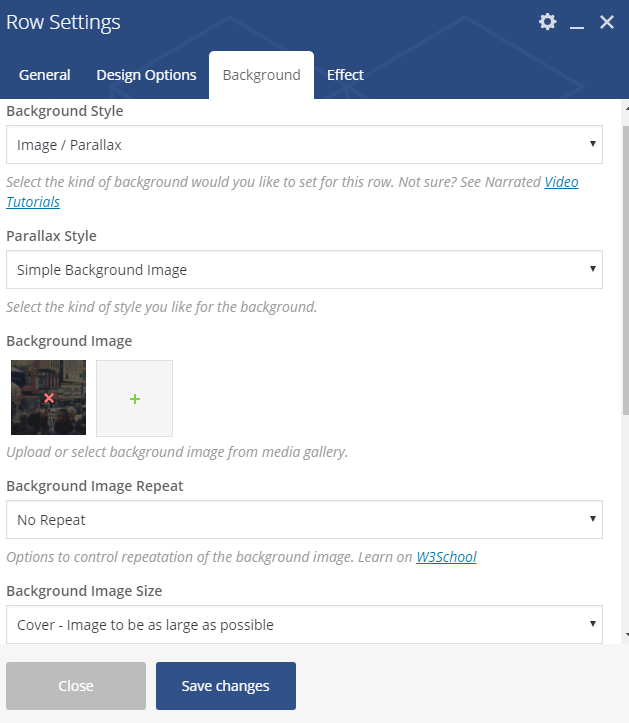This screenshot has height=723, width=629.
Task: Click the background image thumbnail
Action: 30,380
